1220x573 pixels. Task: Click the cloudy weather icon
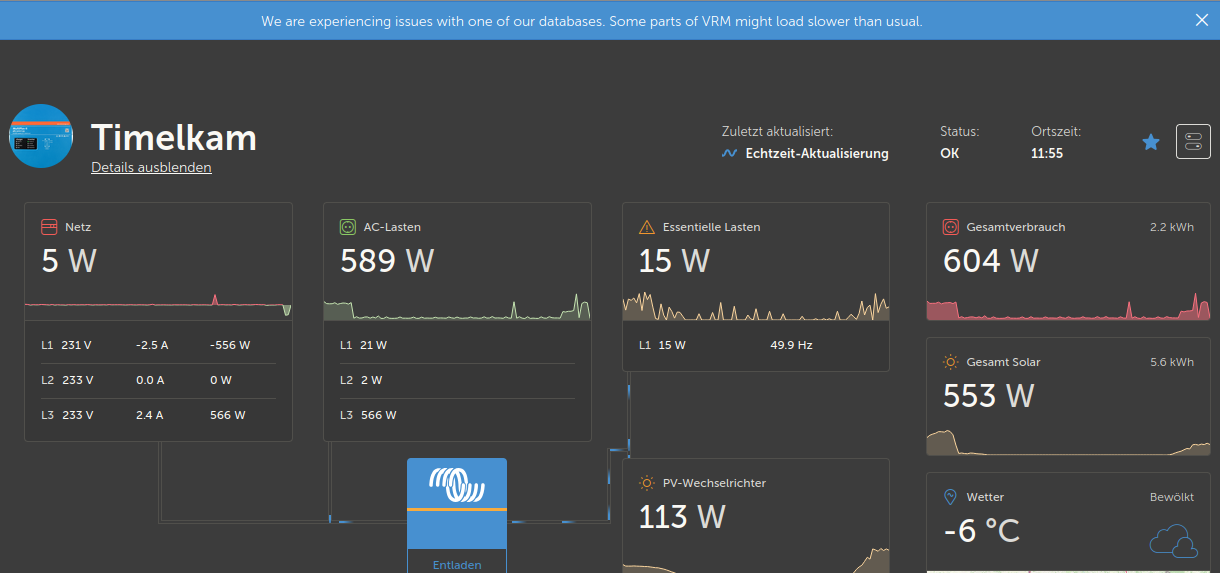pos(1172,540)
